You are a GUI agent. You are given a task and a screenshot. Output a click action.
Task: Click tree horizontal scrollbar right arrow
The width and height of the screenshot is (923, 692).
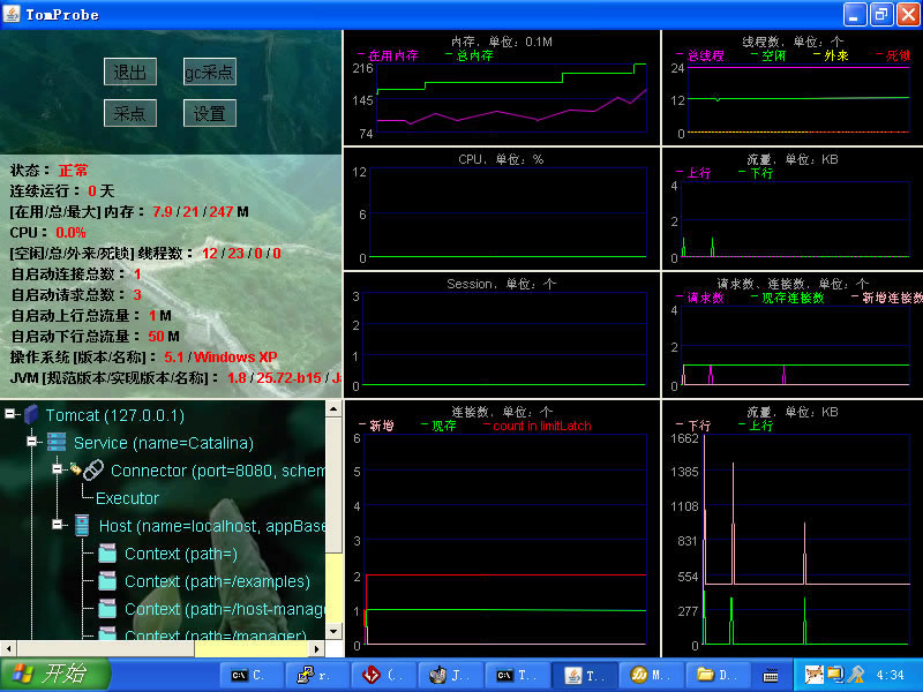317,649
